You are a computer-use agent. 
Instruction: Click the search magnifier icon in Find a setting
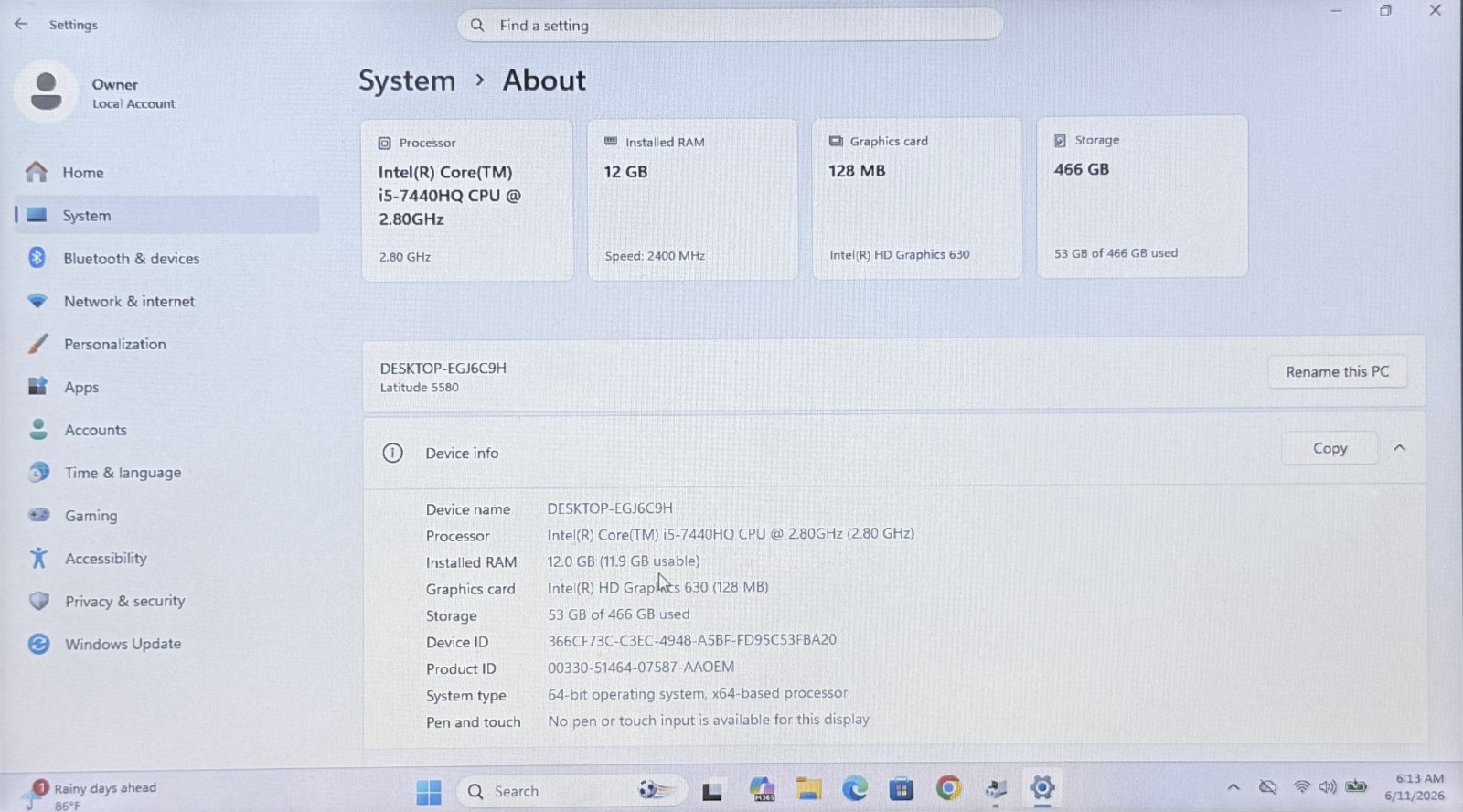(x=477, y=26)
